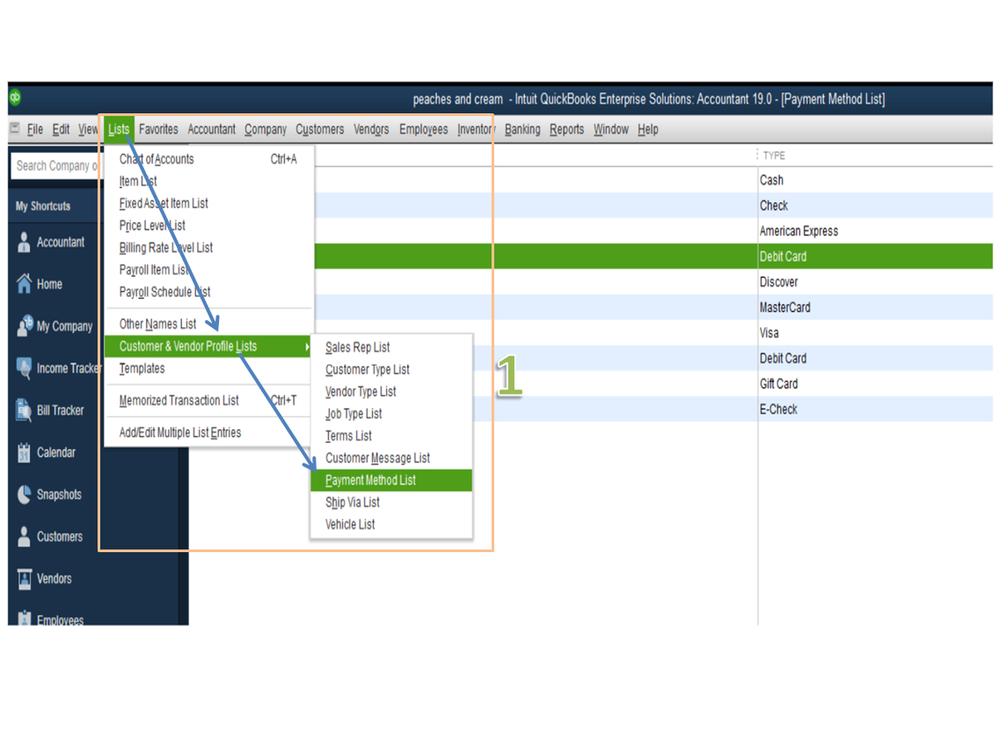The image size is (999, 749).
Task: Choose Item List menu entry
Action: (208, 182)
